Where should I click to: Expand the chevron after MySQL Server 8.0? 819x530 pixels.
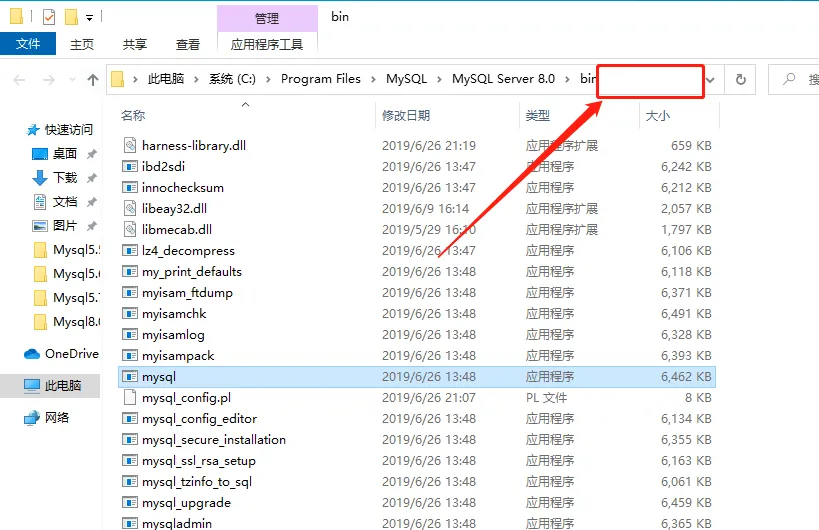pos(567,79)
